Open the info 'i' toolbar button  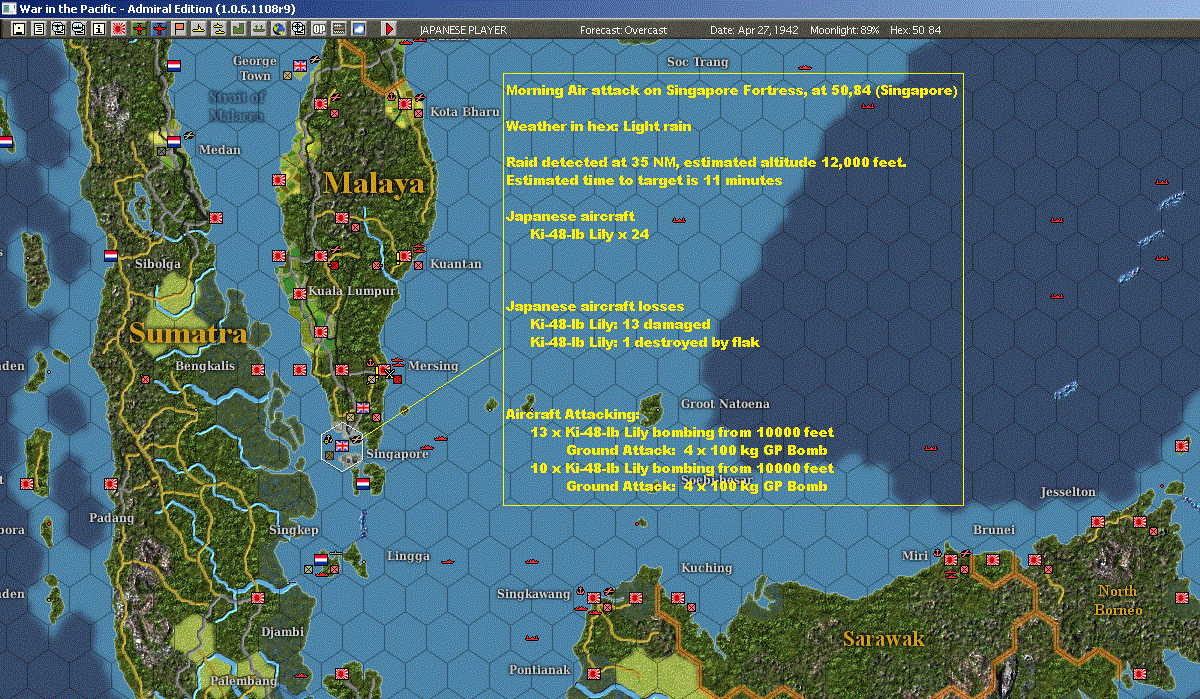click(98, 29)
